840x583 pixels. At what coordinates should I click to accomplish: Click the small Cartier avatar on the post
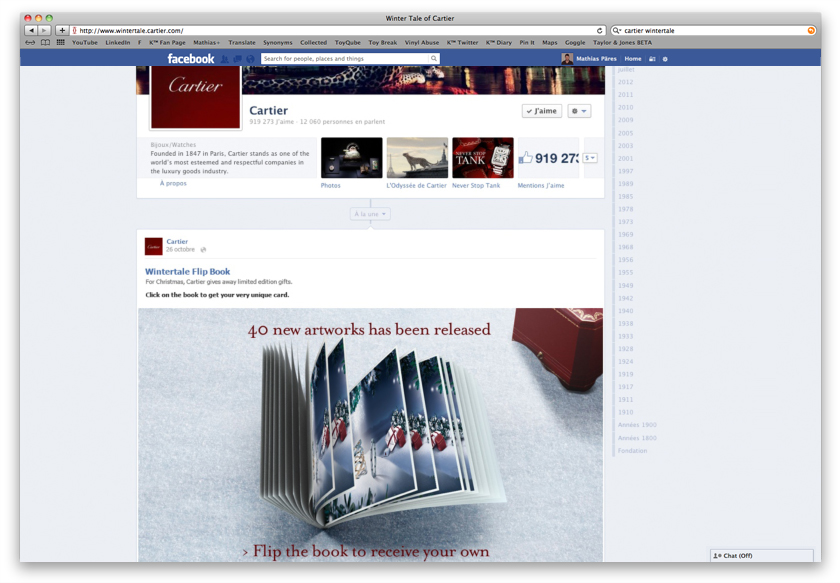click(154, 246)
